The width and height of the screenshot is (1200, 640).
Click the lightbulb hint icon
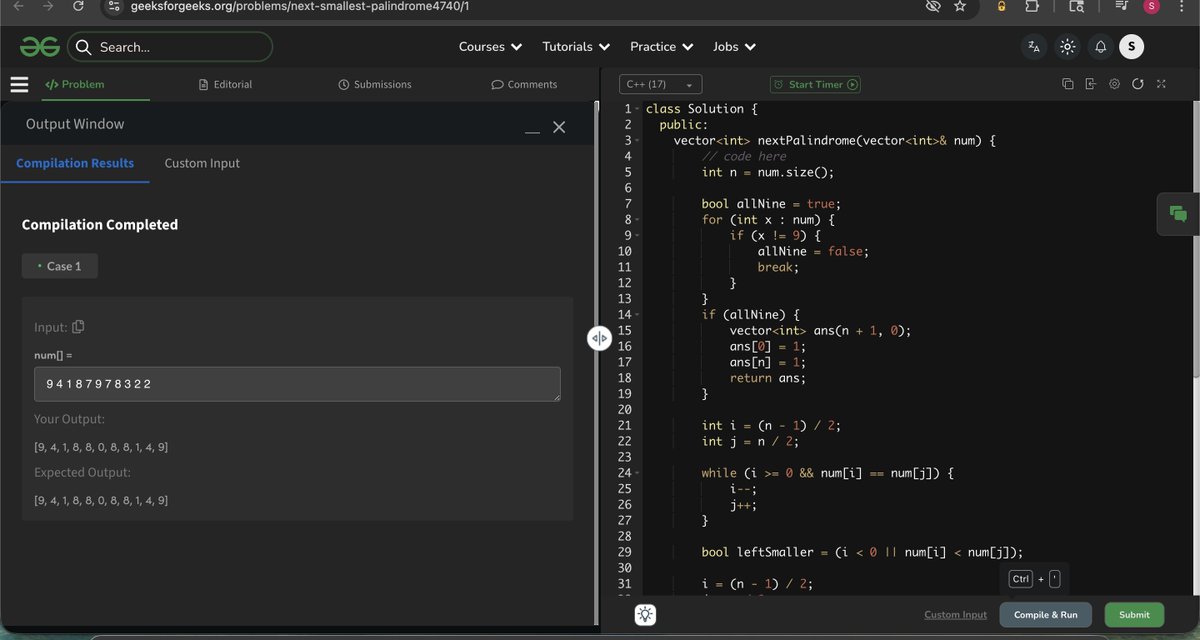click(646, 615)
